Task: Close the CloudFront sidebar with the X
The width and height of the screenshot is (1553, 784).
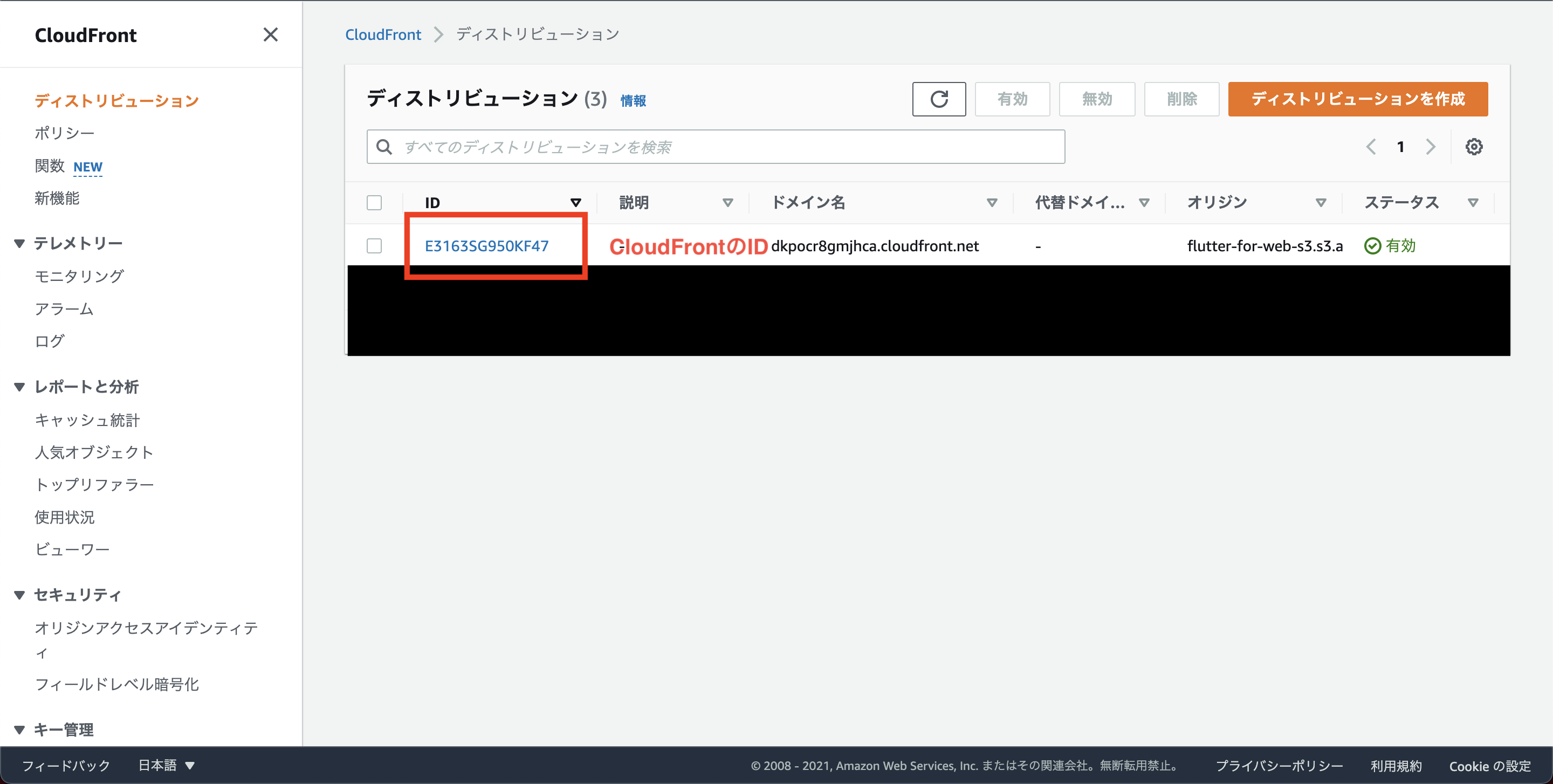Action: [271, 35]
